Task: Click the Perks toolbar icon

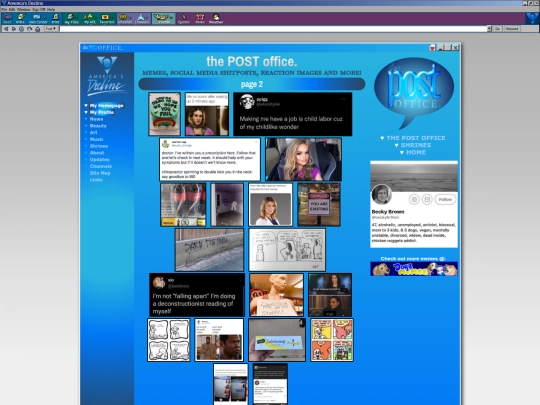Action: (x=200, y=19)
